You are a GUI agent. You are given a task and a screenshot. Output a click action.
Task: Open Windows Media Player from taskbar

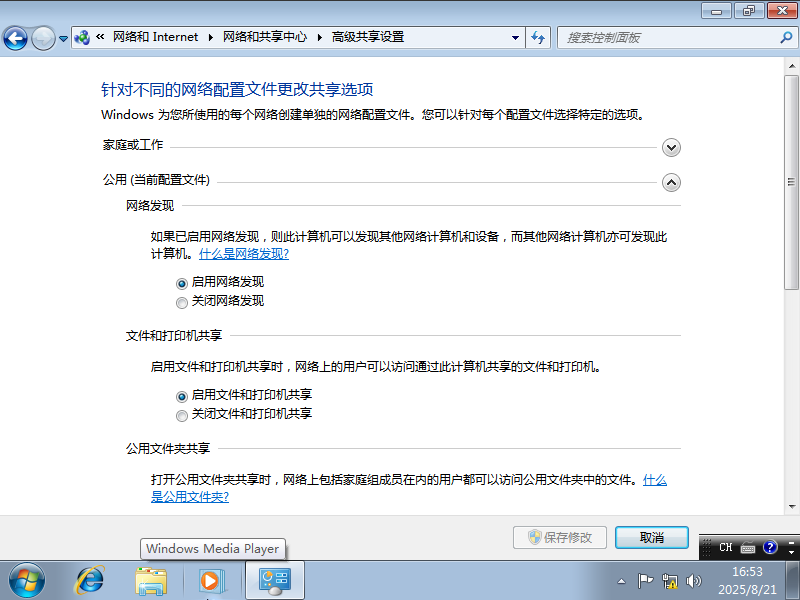point(211,581)
